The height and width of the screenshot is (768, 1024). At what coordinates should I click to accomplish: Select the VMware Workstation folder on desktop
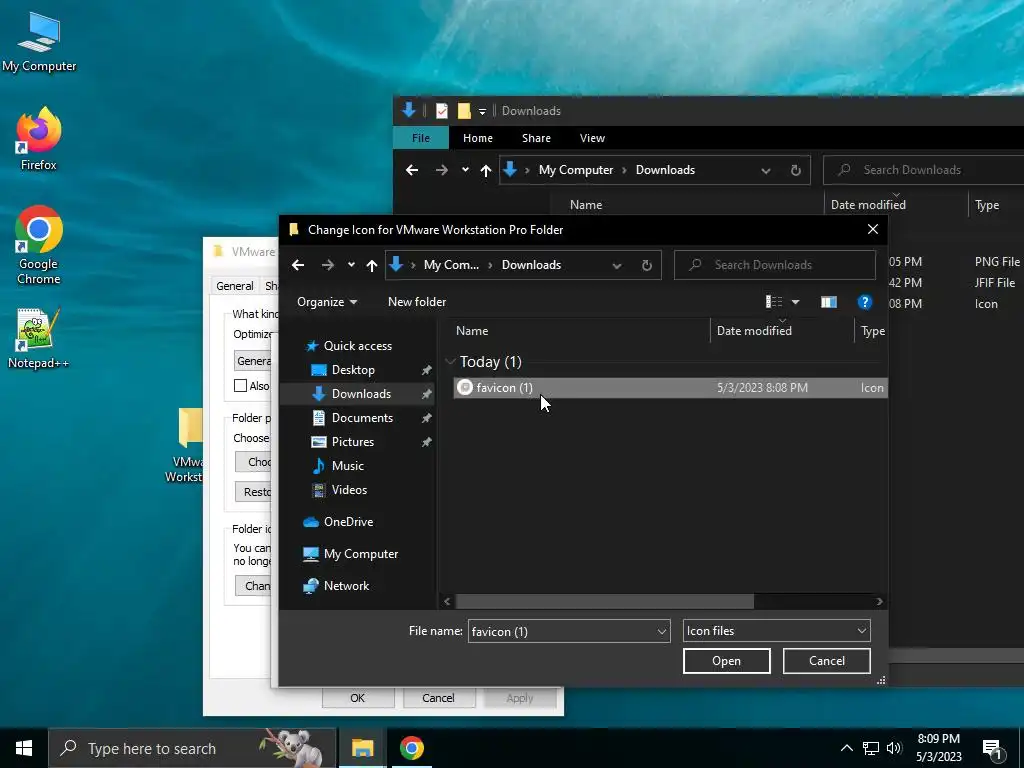185,446
